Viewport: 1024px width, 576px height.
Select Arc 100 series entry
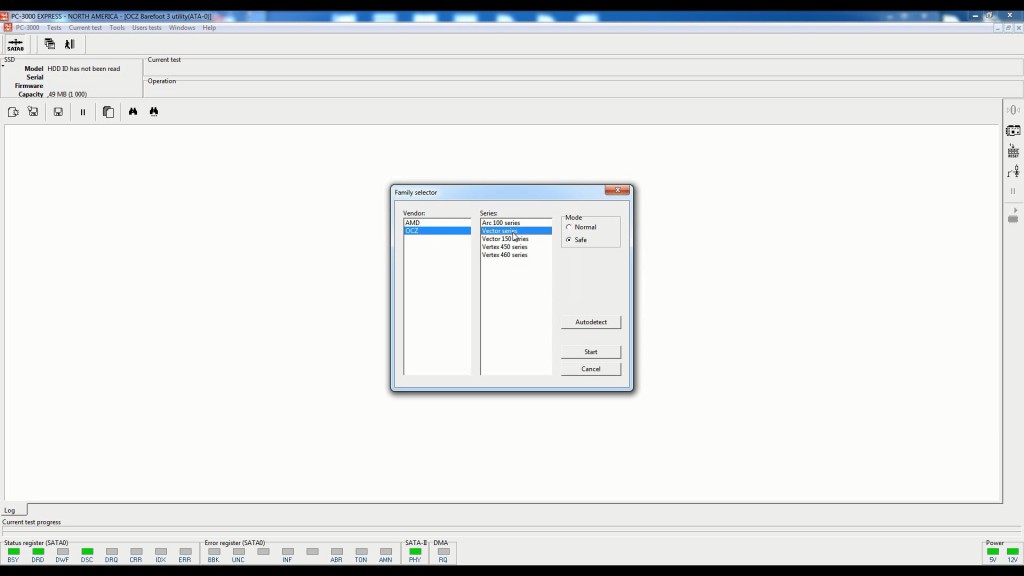(505, 221)
